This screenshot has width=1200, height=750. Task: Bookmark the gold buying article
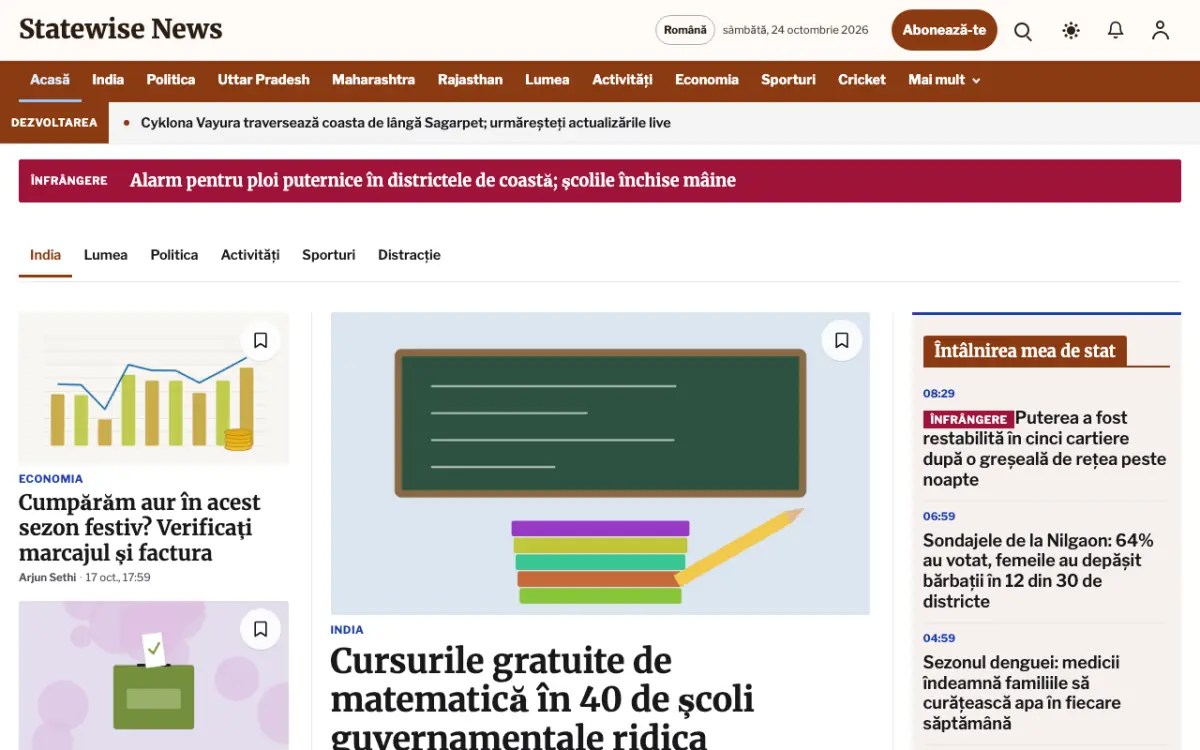click(261, 341)
